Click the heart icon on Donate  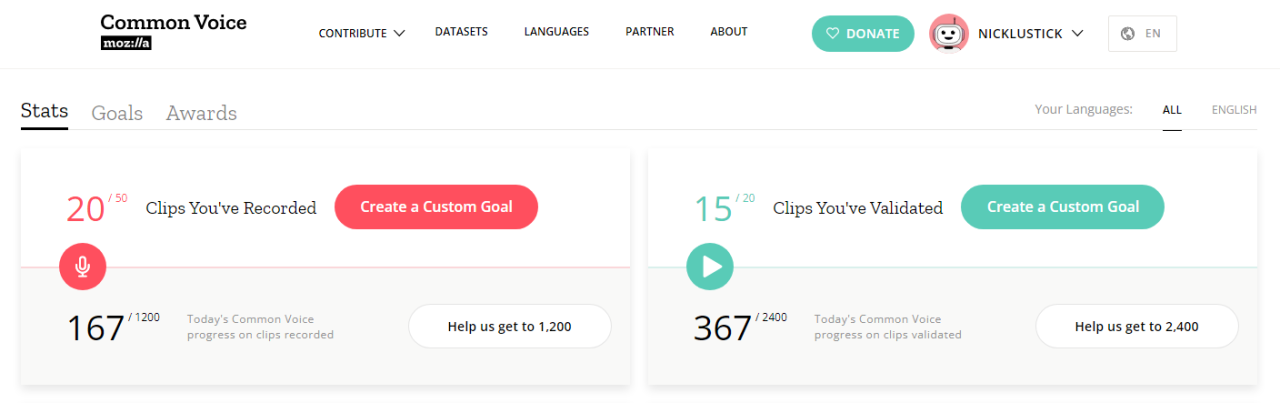[x=832, y=33]
